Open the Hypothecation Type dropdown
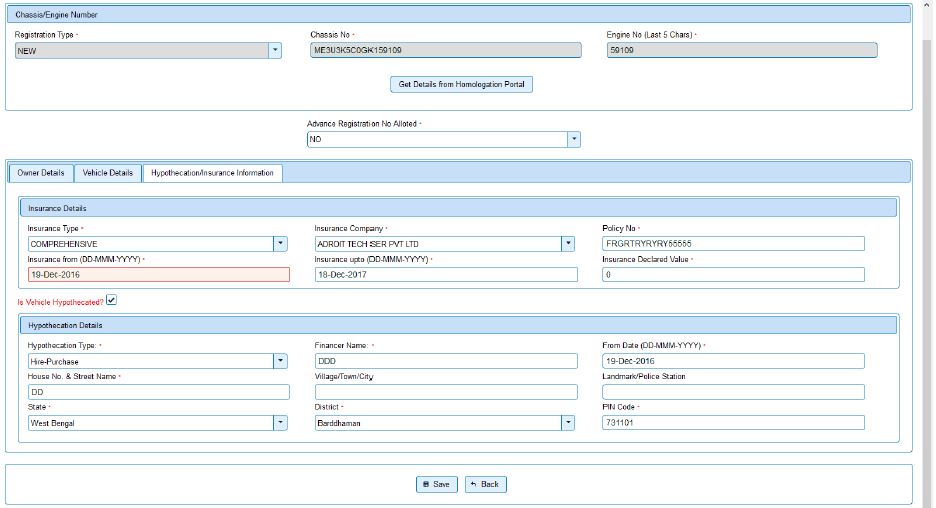 (x=158, y=361)
